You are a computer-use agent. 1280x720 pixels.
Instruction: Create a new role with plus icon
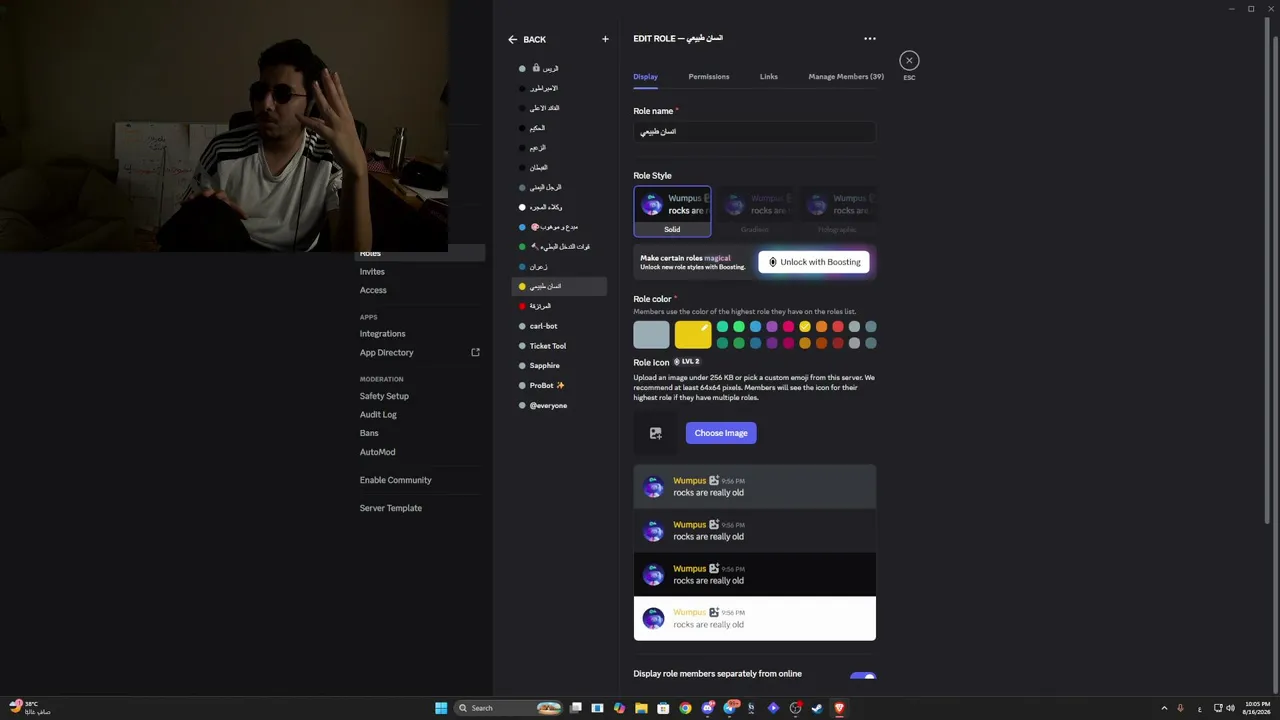click(x=605, y=39)
